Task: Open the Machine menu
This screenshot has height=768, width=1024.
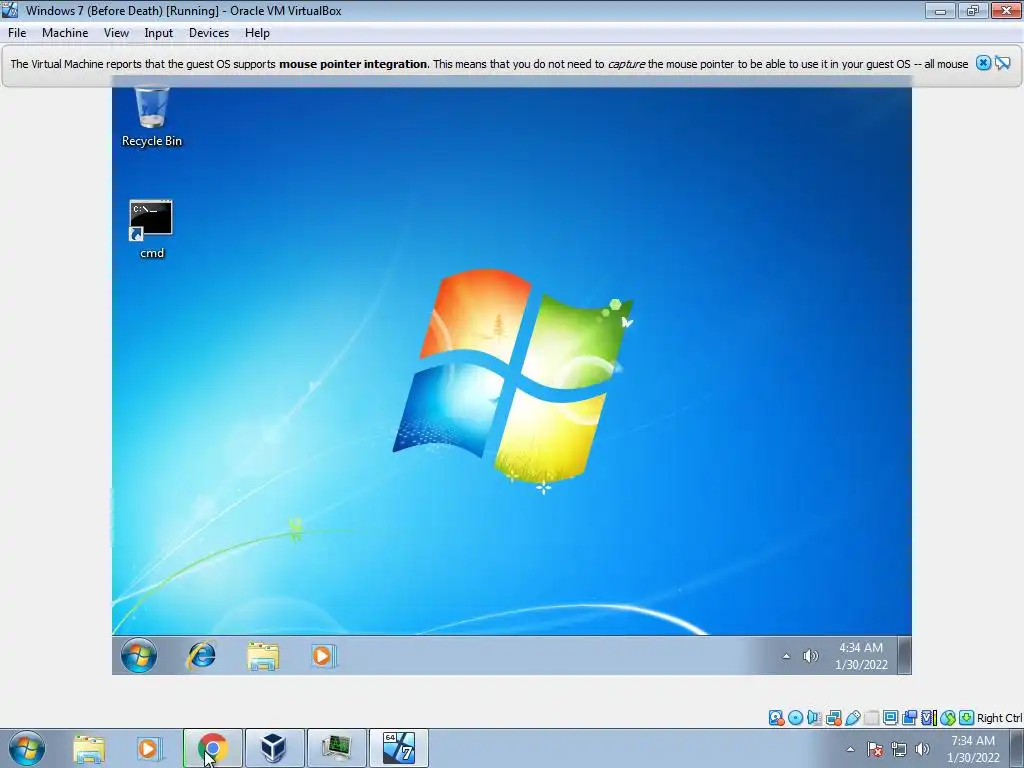Action: pyautogui.click(x=65, y=33)
